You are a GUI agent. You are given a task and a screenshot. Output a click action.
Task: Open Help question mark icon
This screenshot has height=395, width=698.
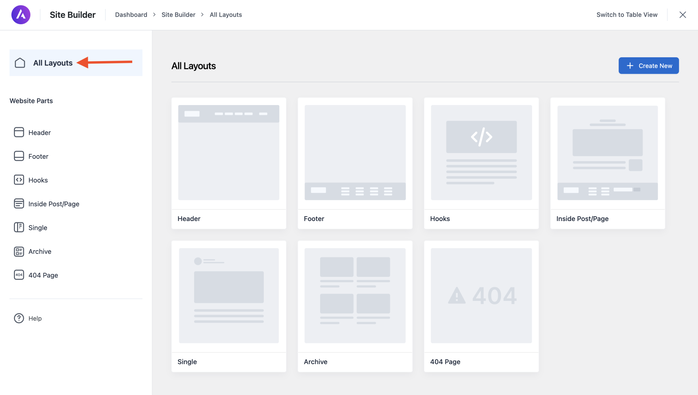pos(19,318)
